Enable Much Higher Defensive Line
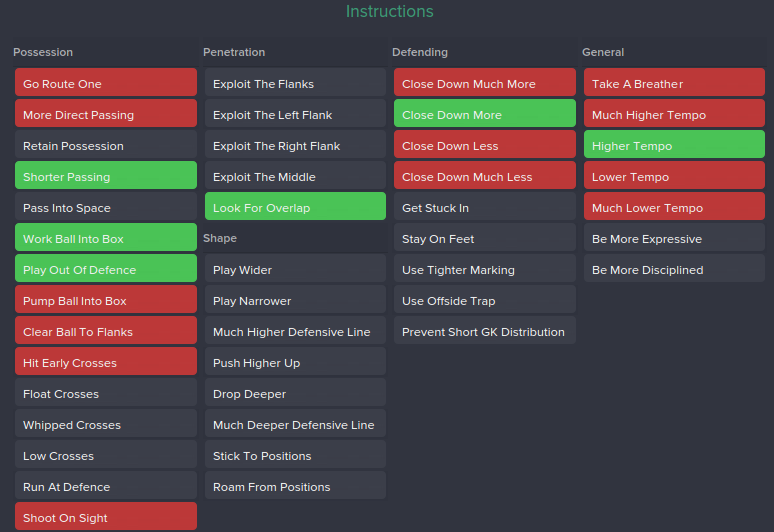This screenshot has height=532, width=774. (295, 331)
